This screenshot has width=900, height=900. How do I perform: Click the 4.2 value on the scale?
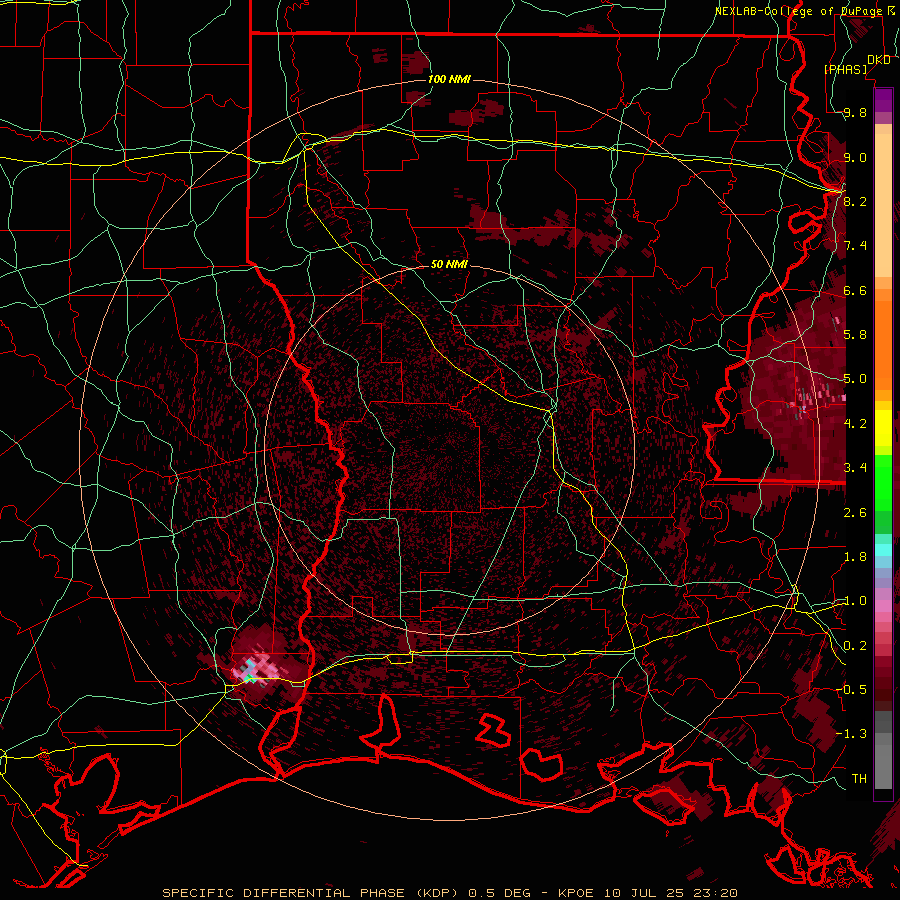pyautogui.click(x=855, y=424)
